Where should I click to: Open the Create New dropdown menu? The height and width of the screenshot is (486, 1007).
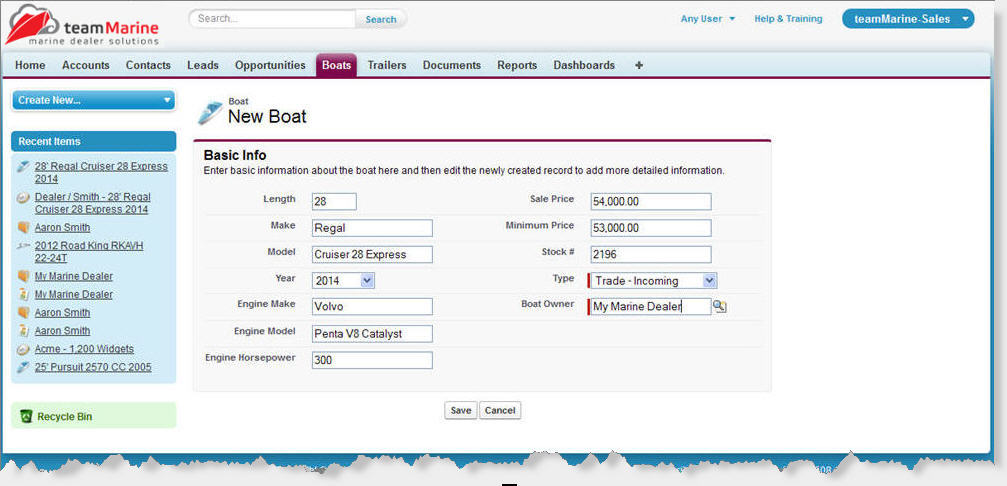coord(93,100)
